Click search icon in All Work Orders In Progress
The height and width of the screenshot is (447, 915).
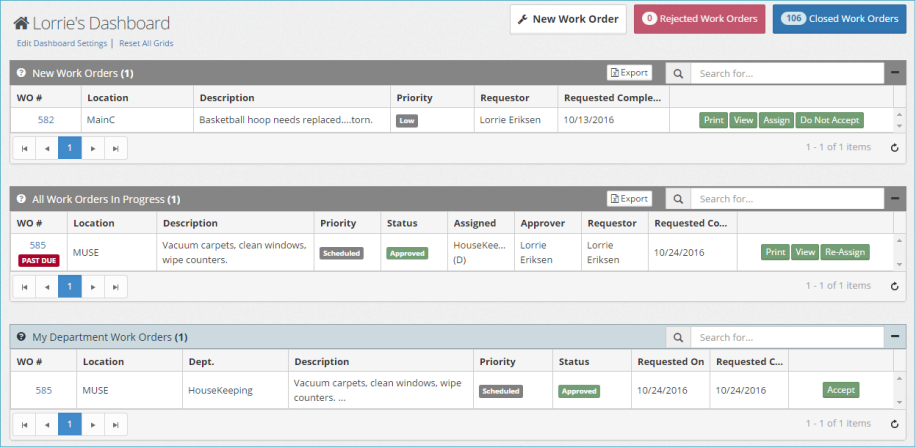coord(678,199)
